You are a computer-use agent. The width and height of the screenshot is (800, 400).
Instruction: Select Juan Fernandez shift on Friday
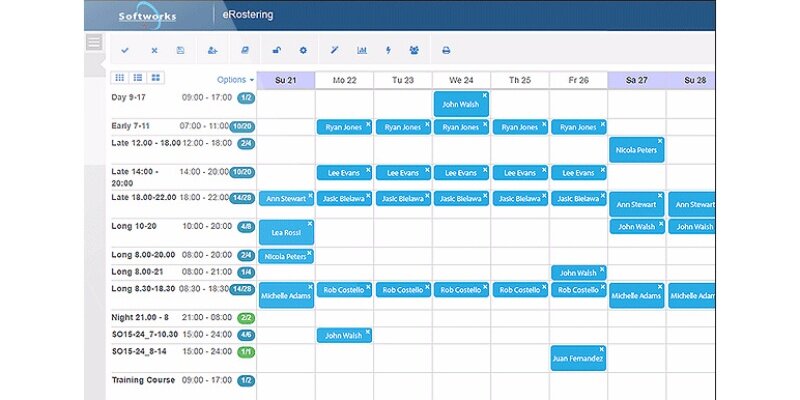tap(578, 358)
